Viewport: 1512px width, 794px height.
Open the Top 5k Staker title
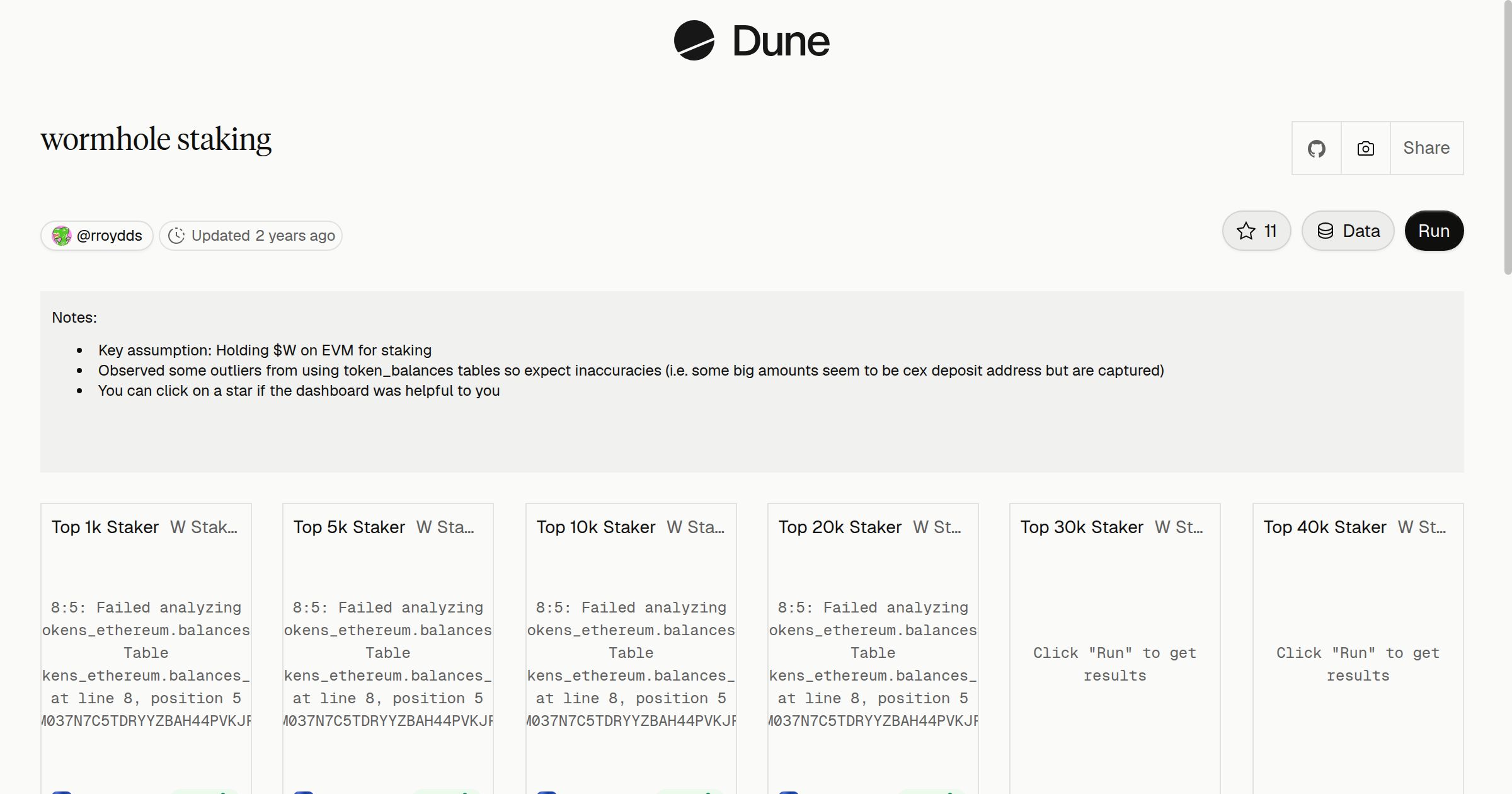point(349,527)
